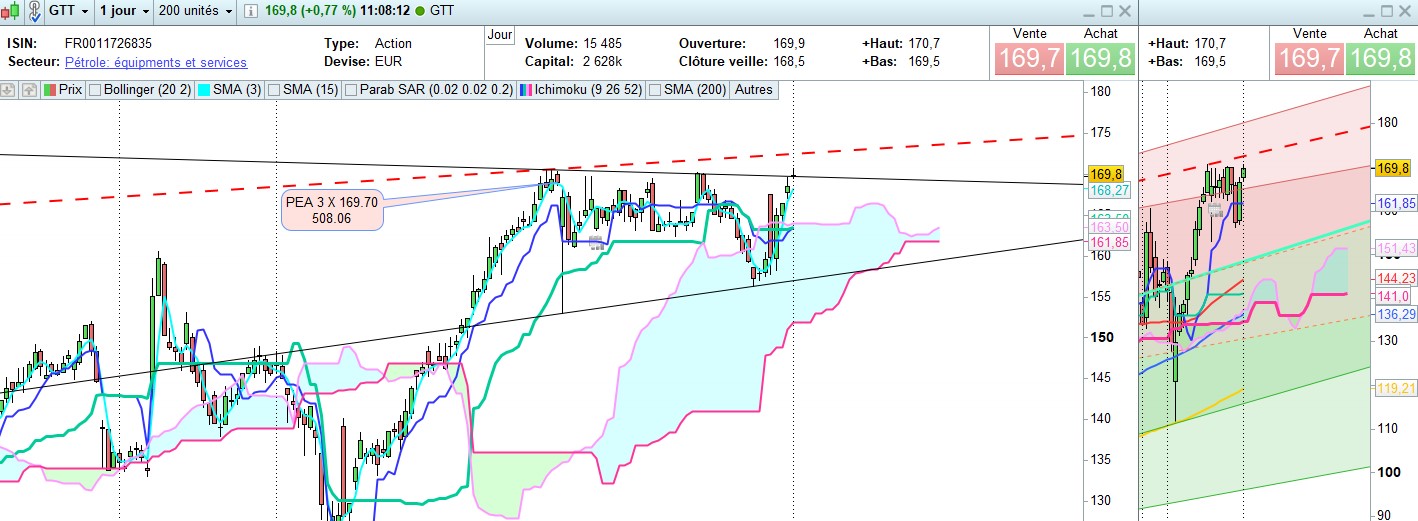Click the pin/link chart icon beside GTT

click(36, 11)
